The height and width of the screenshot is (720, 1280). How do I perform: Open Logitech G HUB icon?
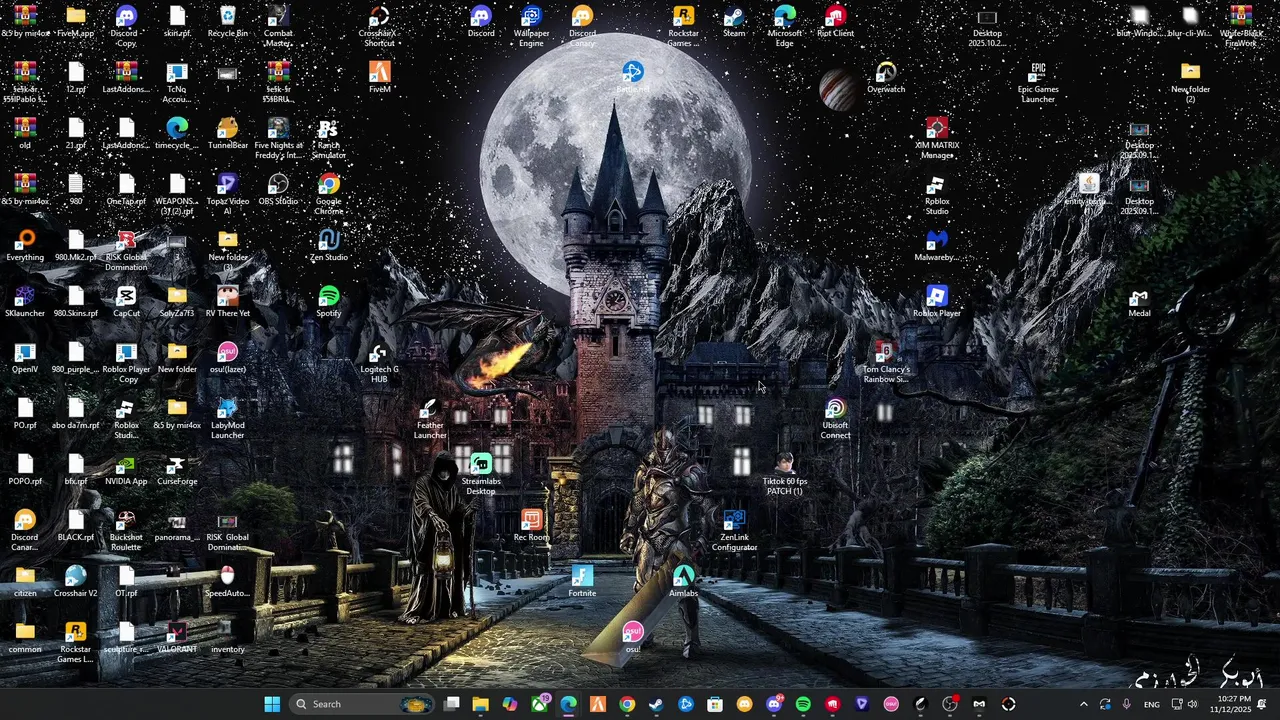point(379,362)
